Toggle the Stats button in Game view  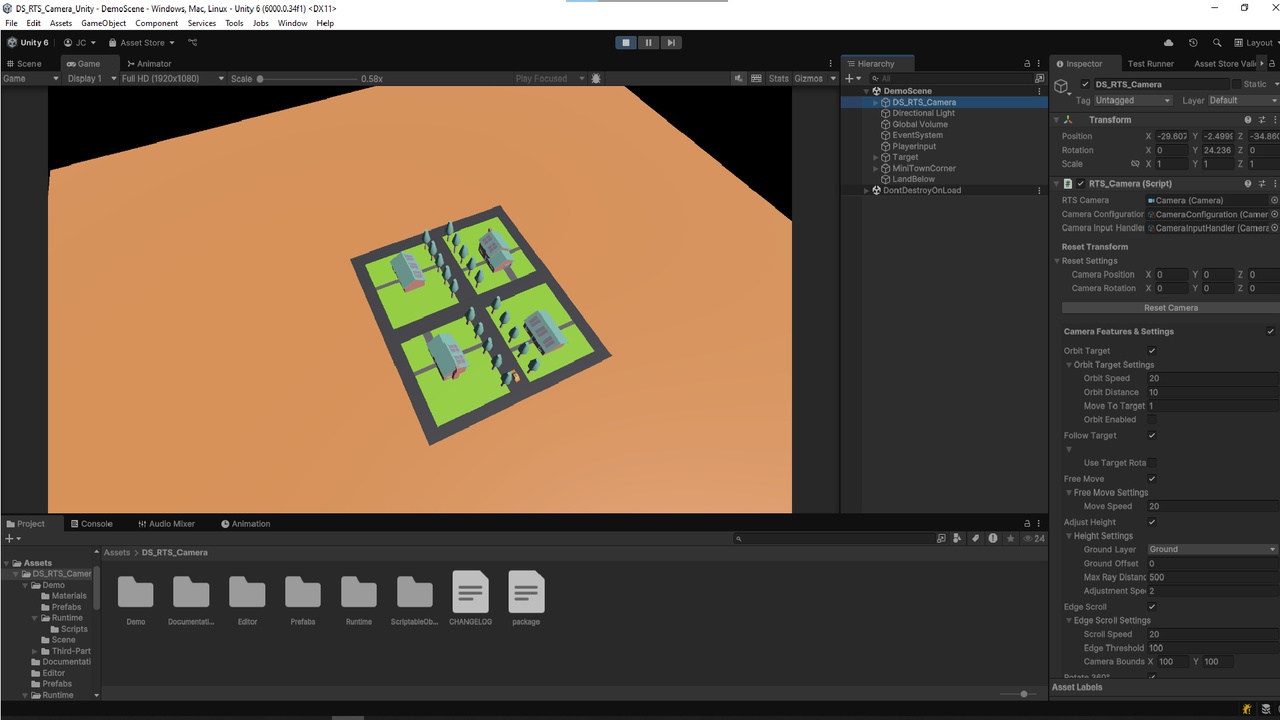[778, 78]
